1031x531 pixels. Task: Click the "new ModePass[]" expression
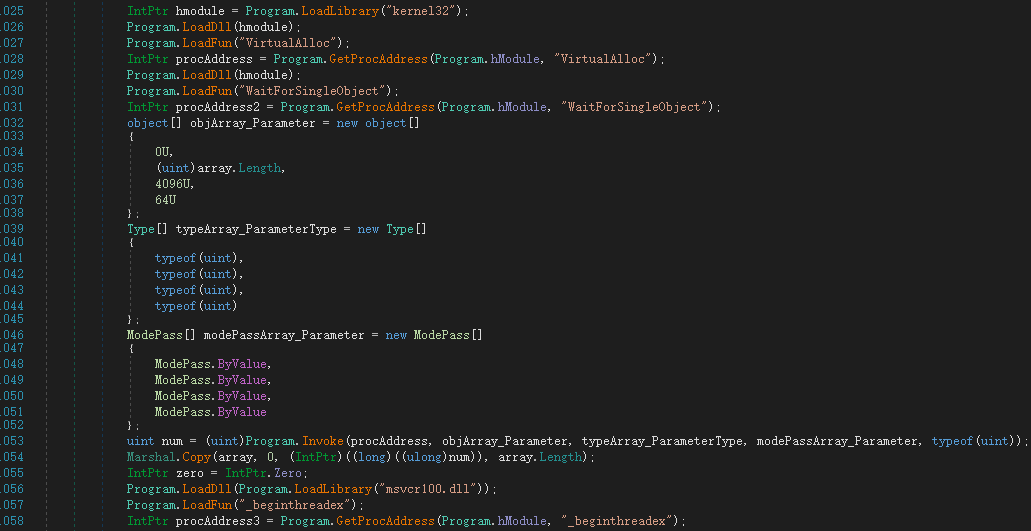[434, 335]
